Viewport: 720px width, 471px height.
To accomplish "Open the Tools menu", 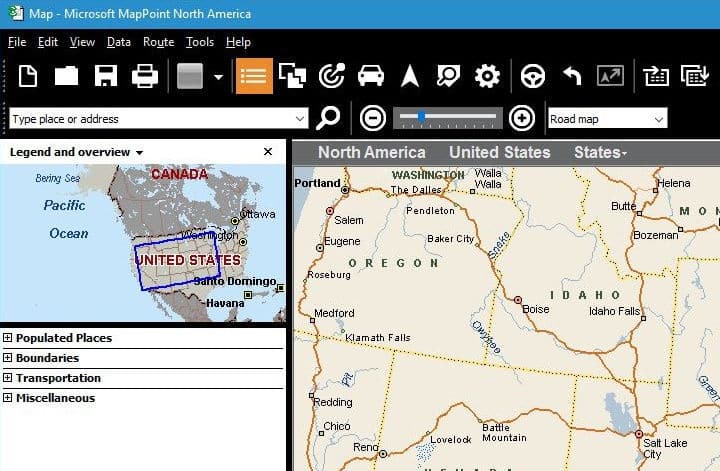I will pyautogui.click(x=200, y=42).
